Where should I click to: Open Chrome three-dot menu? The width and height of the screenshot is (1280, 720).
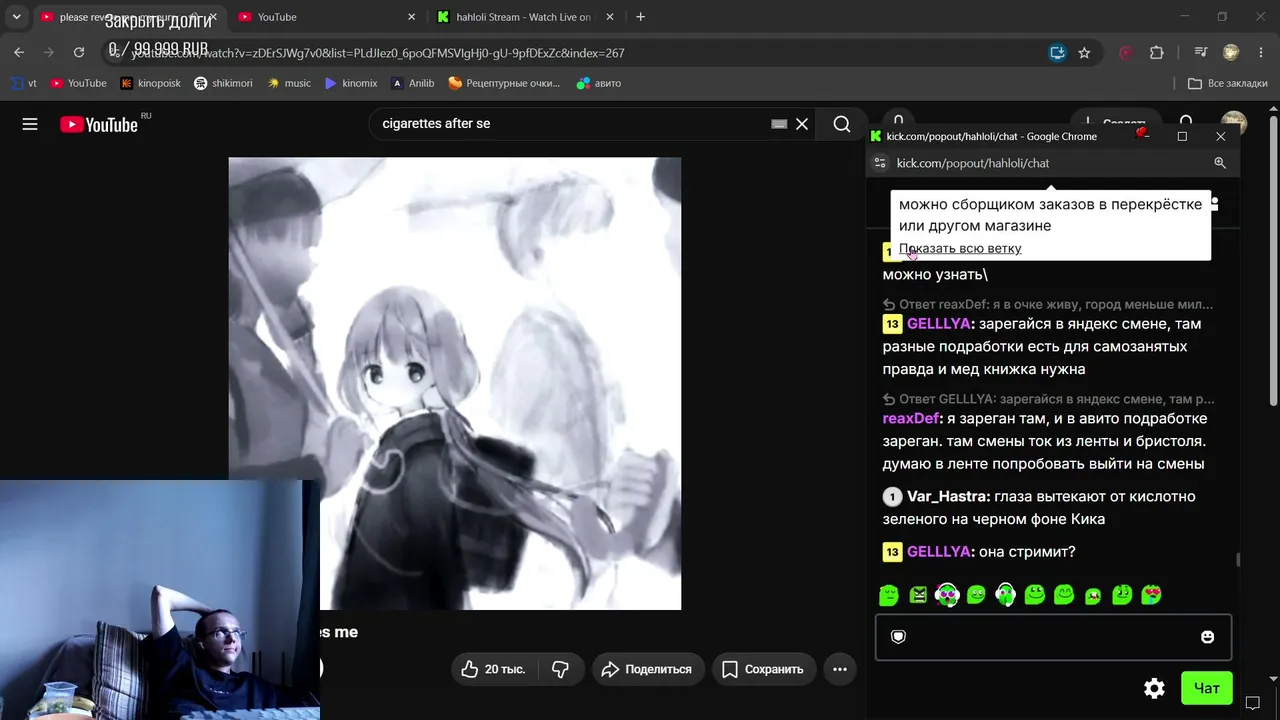[x=1260, y=53]
